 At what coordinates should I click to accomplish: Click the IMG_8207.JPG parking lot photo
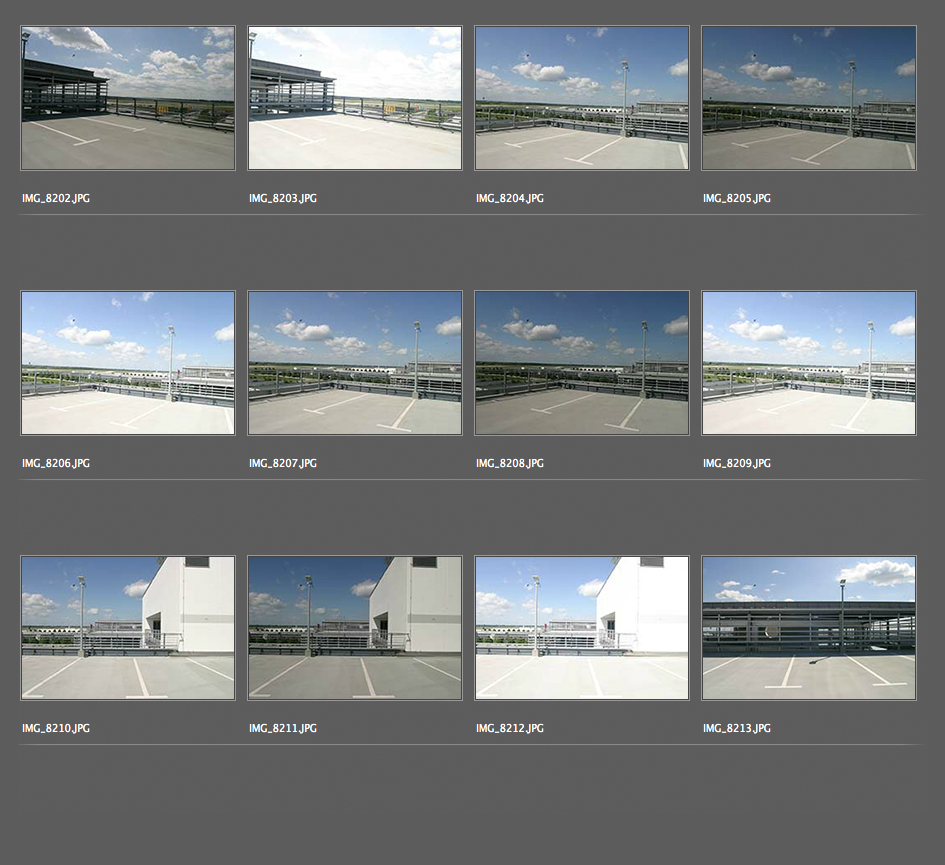pos(355,363)
